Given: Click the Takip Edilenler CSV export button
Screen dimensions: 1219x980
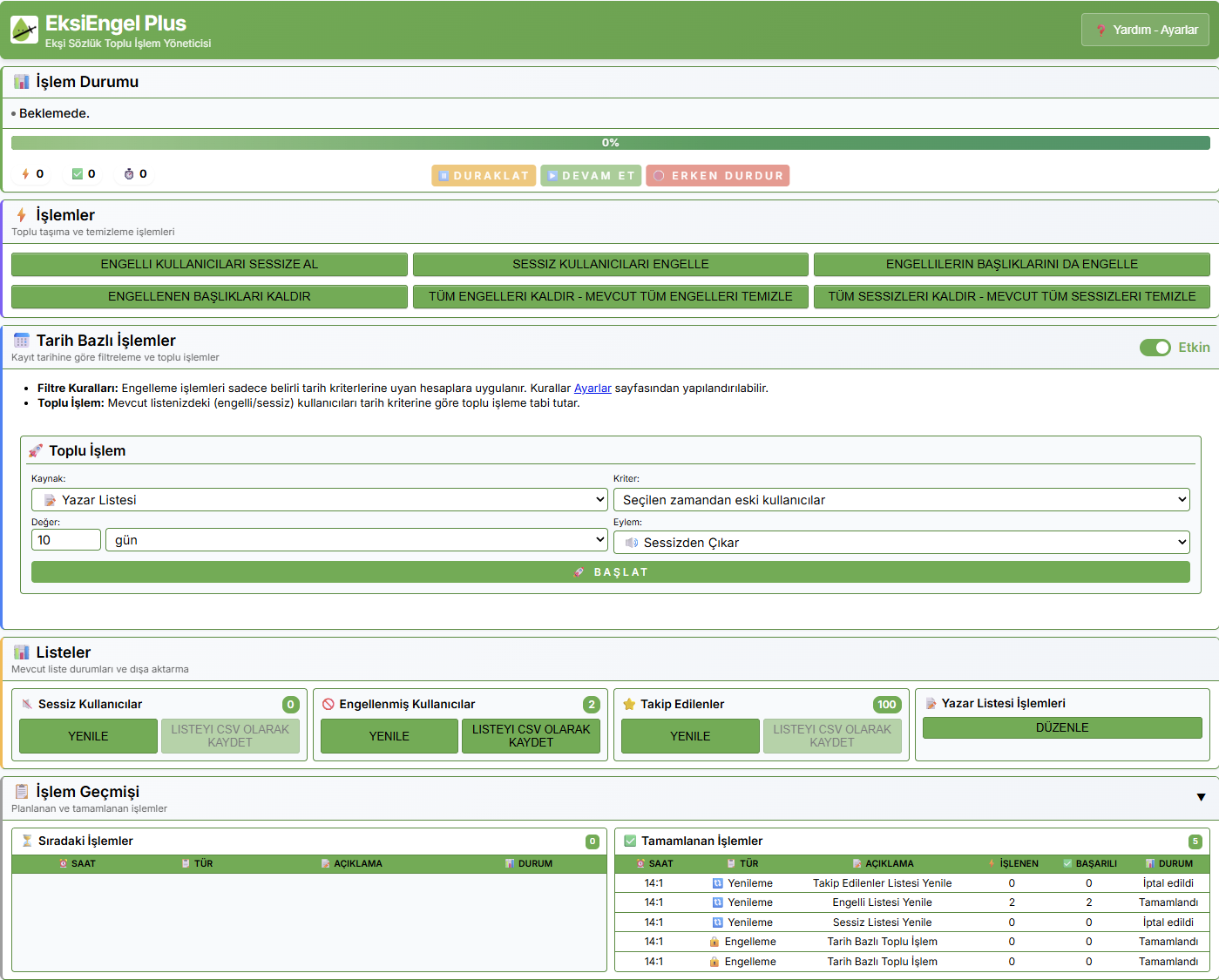Looking at the screenshot, I should [832, 736].
